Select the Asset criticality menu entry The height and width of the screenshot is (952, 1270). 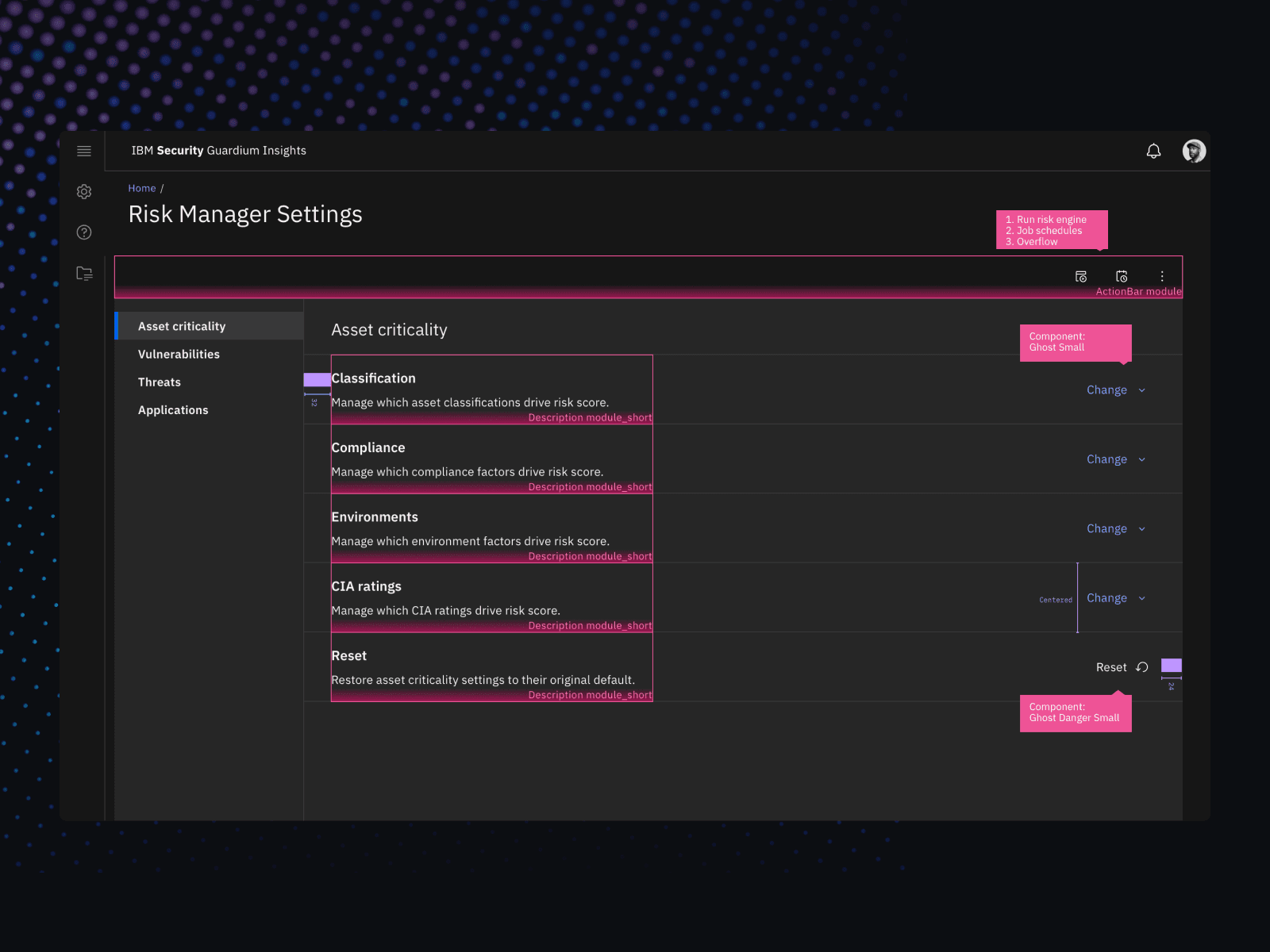coord(181,325)
